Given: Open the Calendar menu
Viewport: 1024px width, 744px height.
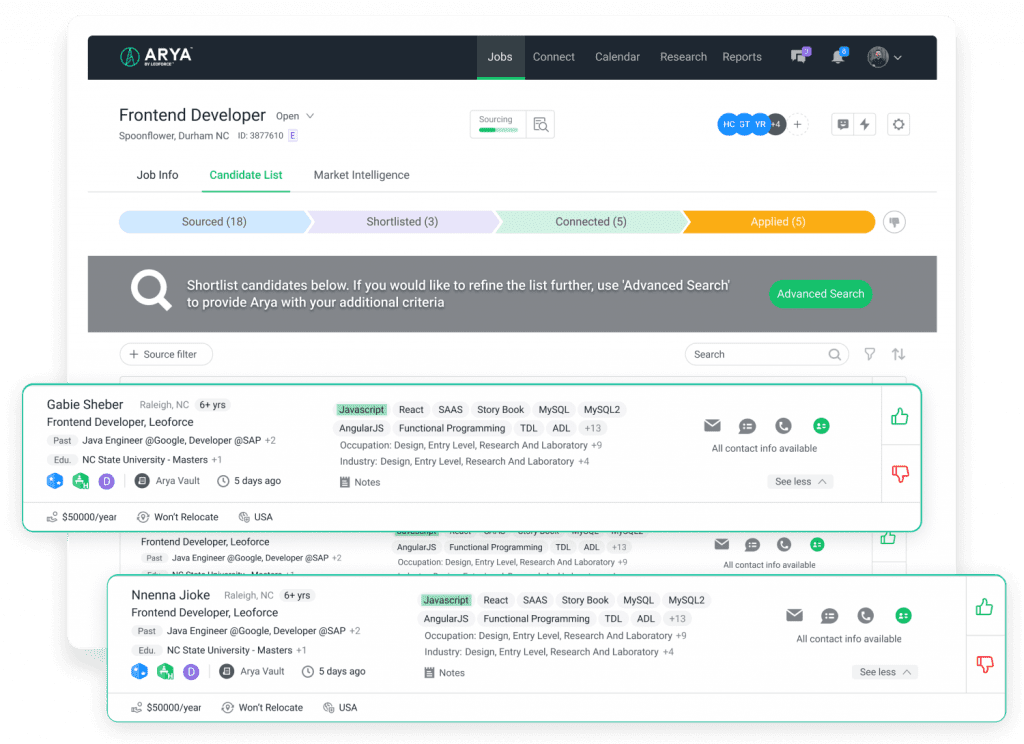Looking at the screenshot, I should tap(617, 57).
